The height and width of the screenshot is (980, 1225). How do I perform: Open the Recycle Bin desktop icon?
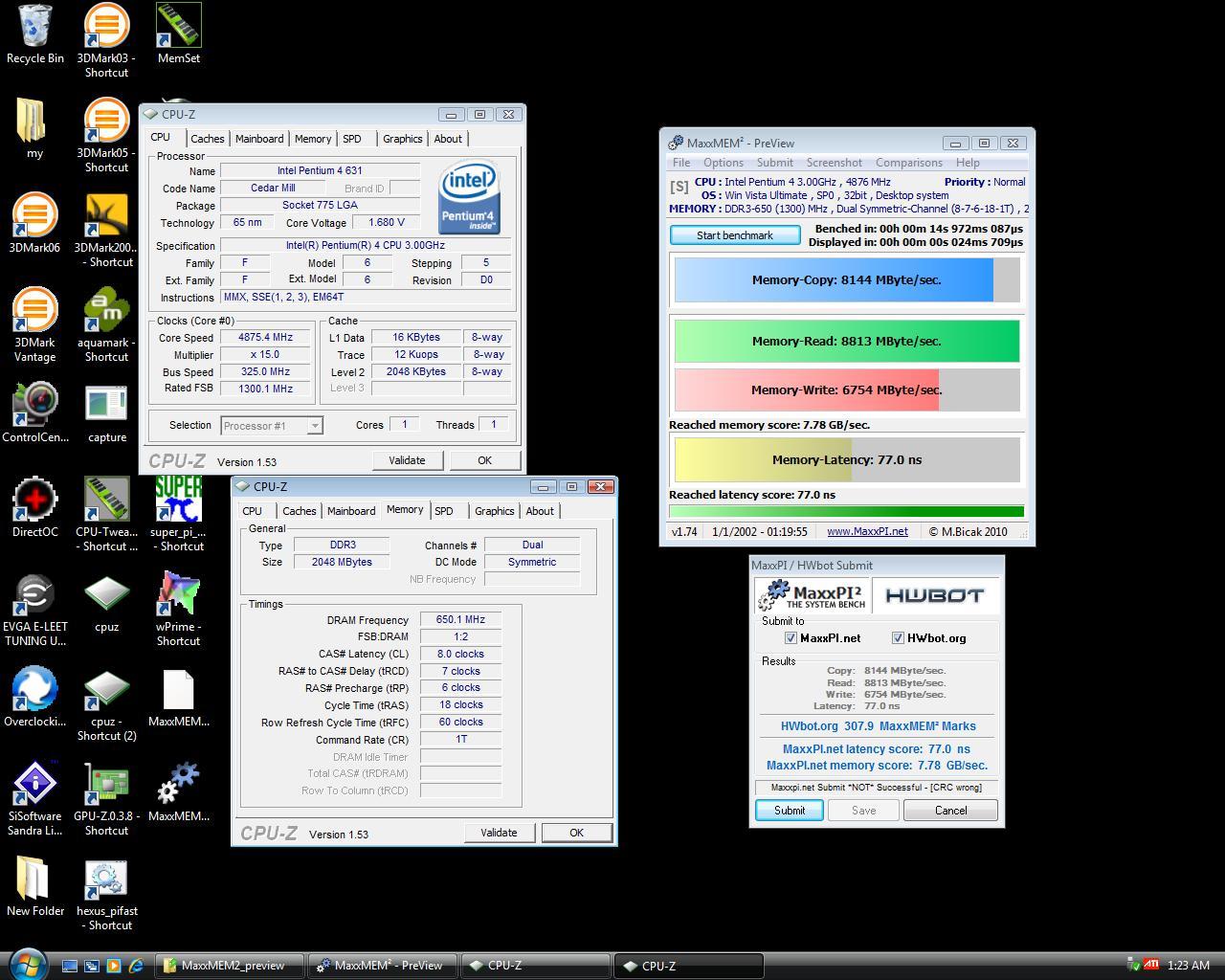click(x=35, y=34)
